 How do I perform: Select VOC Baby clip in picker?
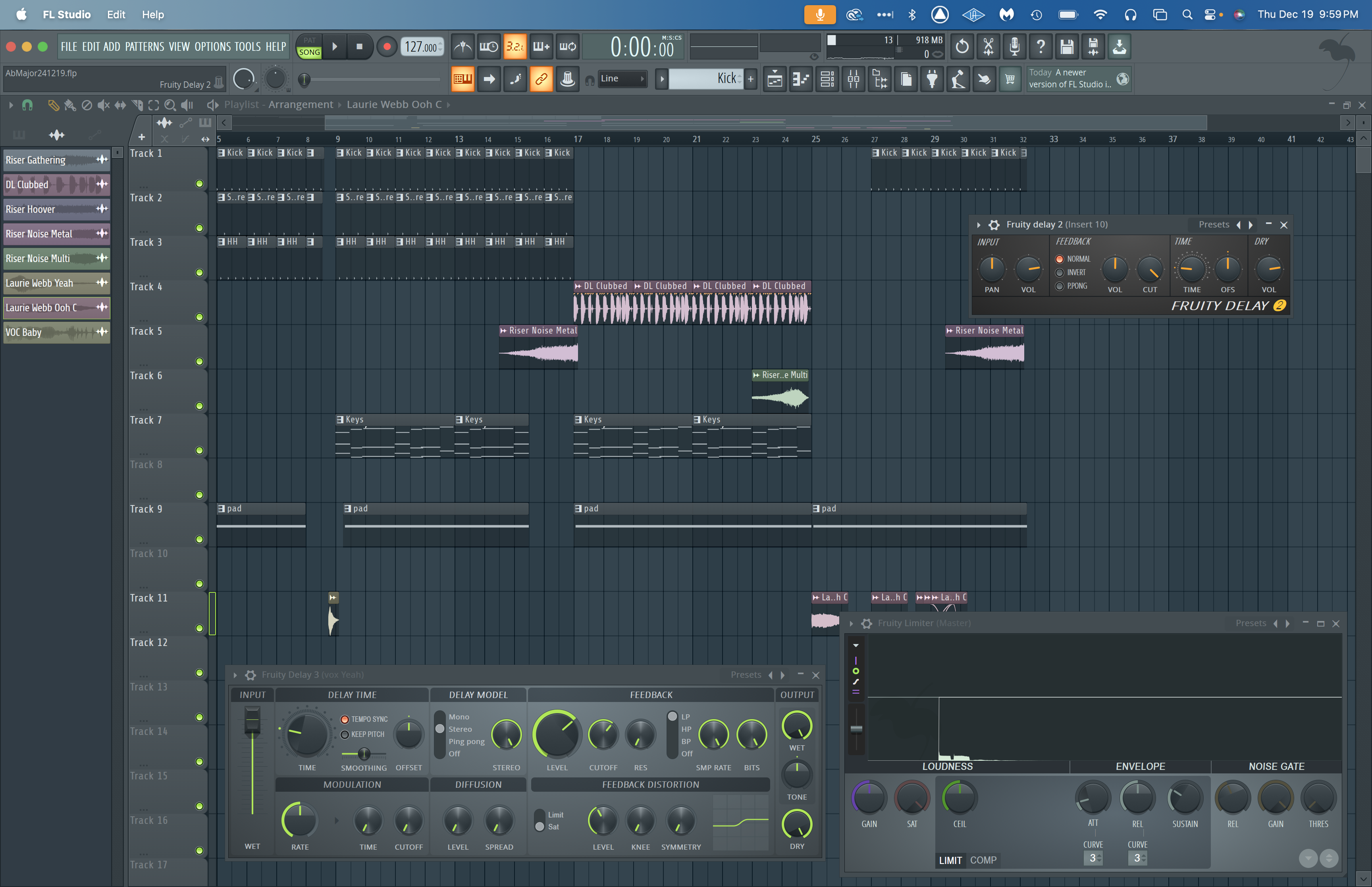click(x=56, y=332)
